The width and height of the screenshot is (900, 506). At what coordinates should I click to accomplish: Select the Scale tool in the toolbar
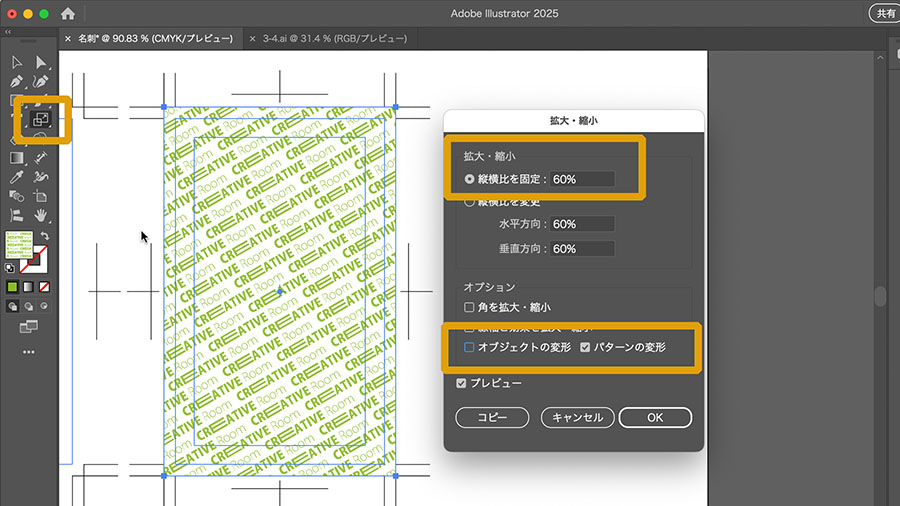click(x=41, y=119)
